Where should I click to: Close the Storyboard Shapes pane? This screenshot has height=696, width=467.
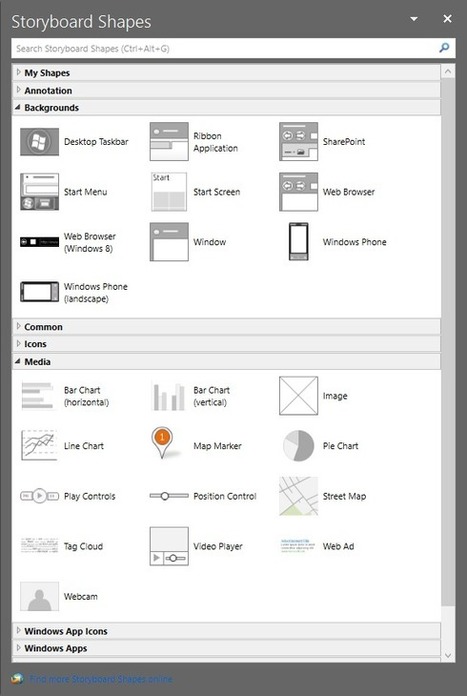pyautogui.click(x=447, y=19)
